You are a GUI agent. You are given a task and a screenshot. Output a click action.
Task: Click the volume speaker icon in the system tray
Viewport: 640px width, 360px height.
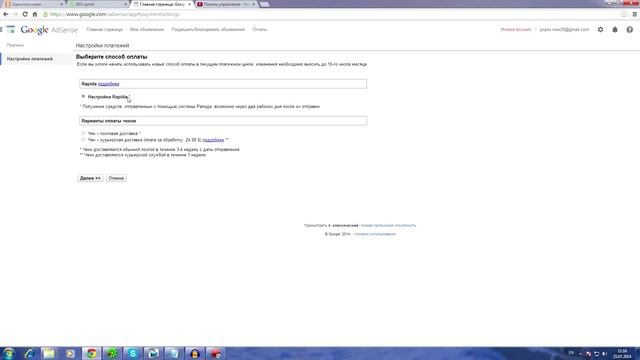pos(604,353)
